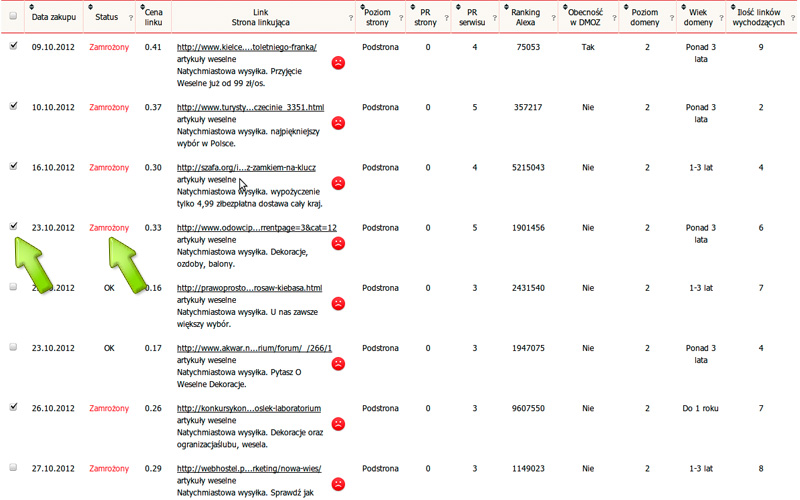This screenshot has height=500, width=800.
Task: Click the red sad face beside the turysty link
Action: coord(338,123)
